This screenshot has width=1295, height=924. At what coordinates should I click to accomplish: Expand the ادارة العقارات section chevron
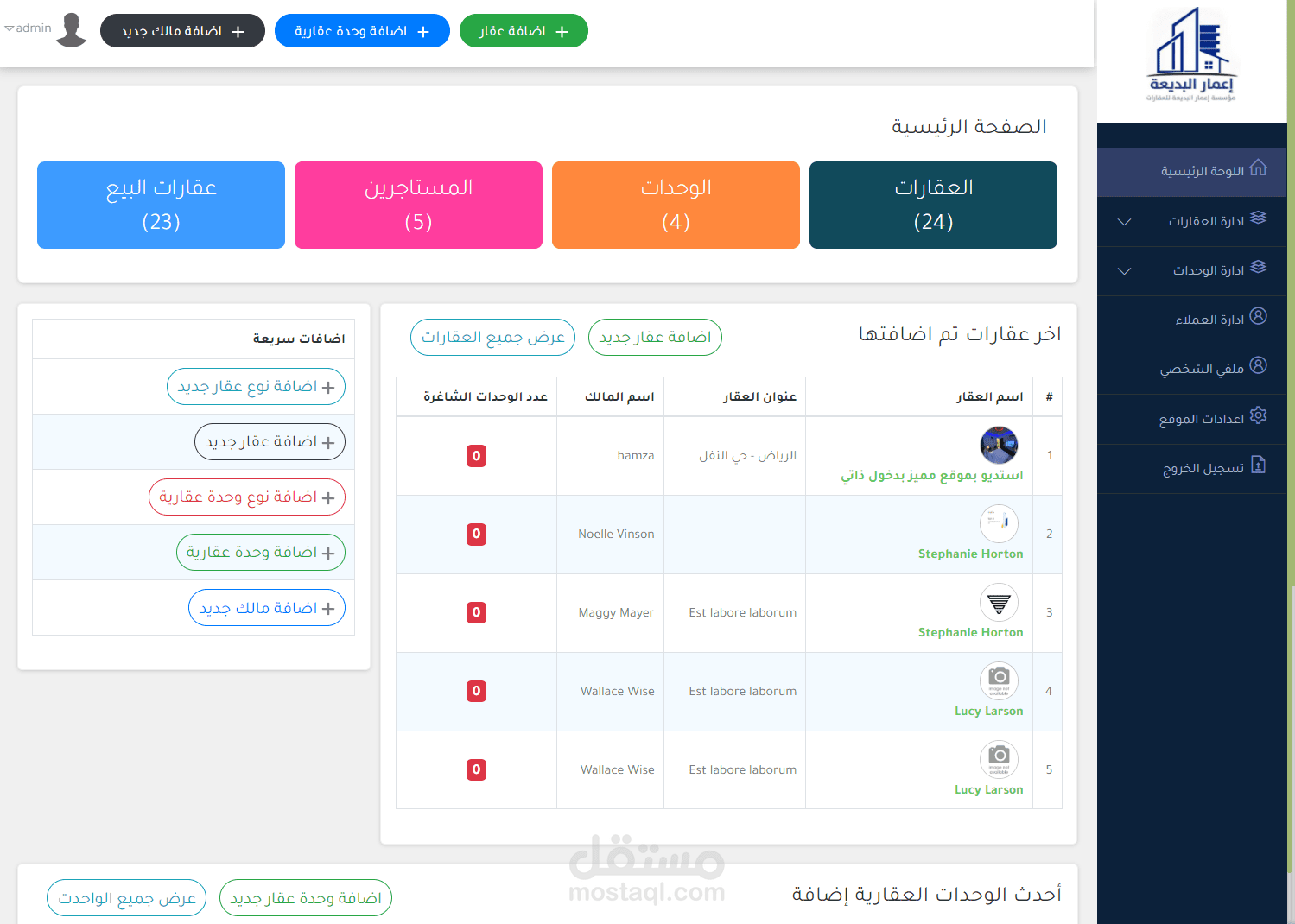(1124, 222)
